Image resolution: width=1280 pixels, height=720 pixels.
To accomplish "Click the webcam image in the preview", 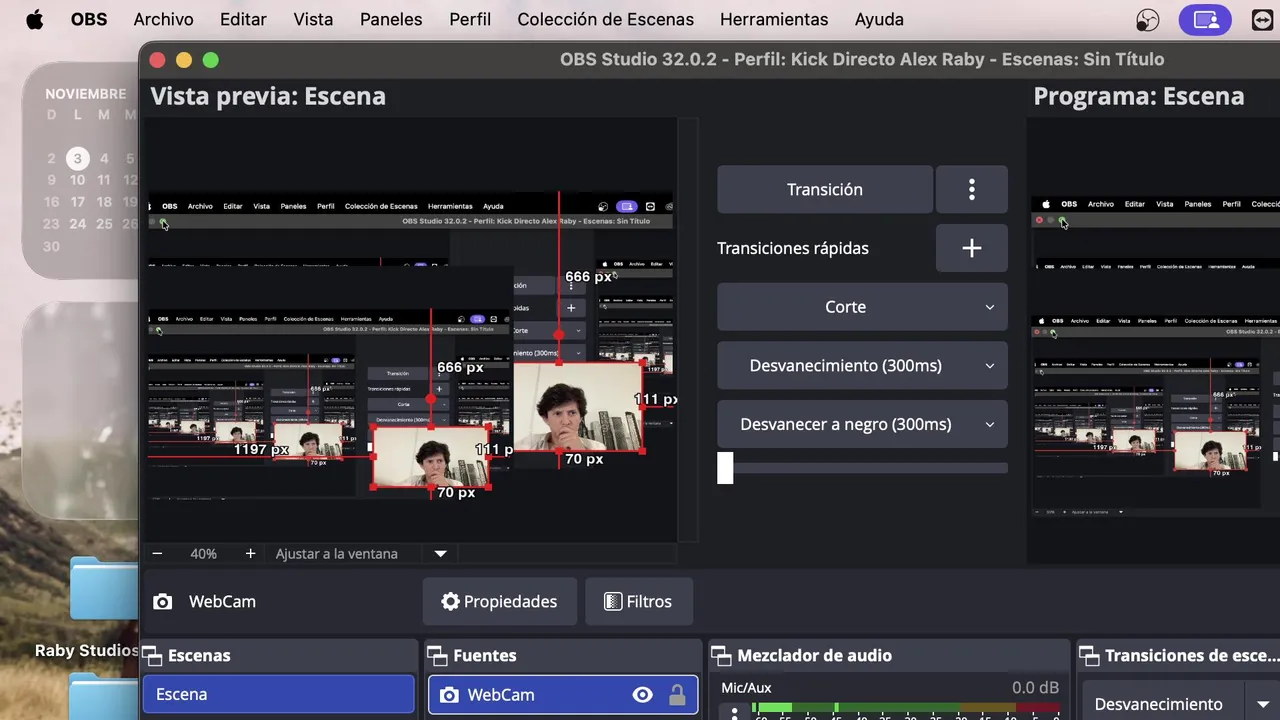I will (577, 407).
